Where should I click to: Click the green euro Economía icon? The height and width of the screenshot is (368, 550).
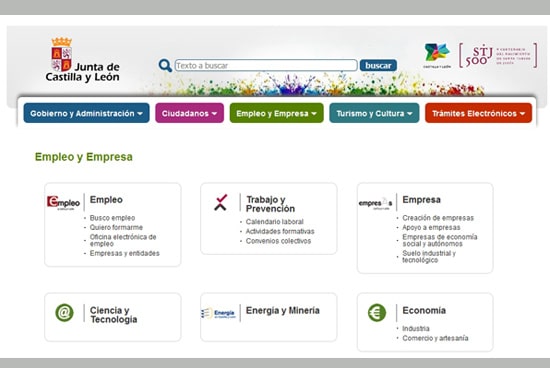tap(377, 313)
